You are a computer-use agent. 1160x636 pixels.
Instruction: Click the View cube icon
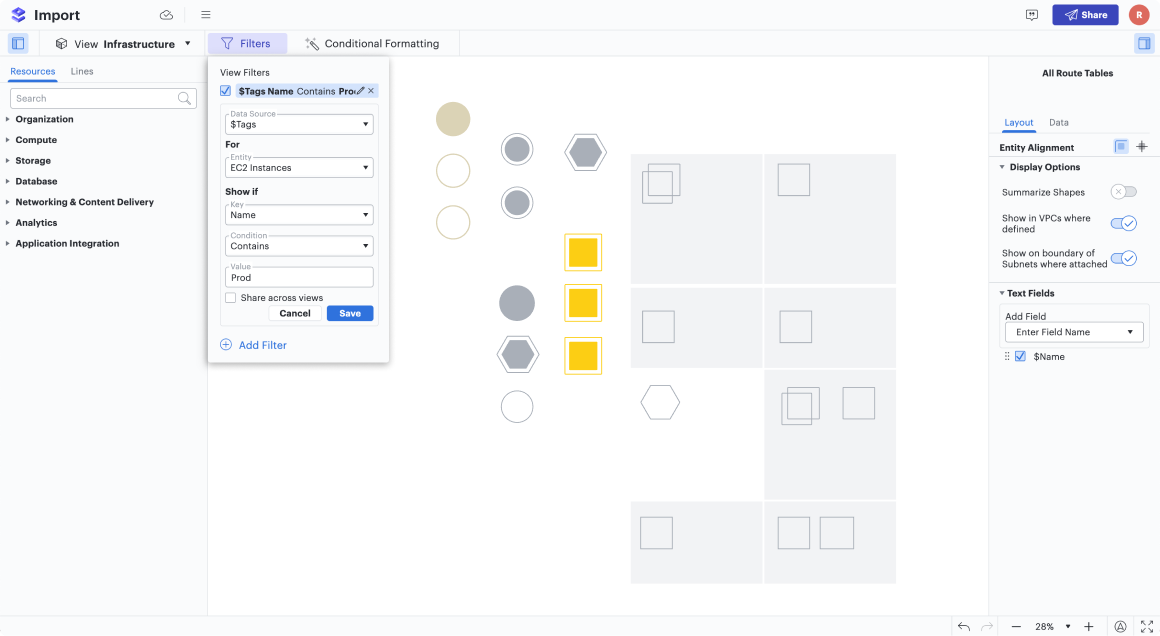(x=61, y=44)
